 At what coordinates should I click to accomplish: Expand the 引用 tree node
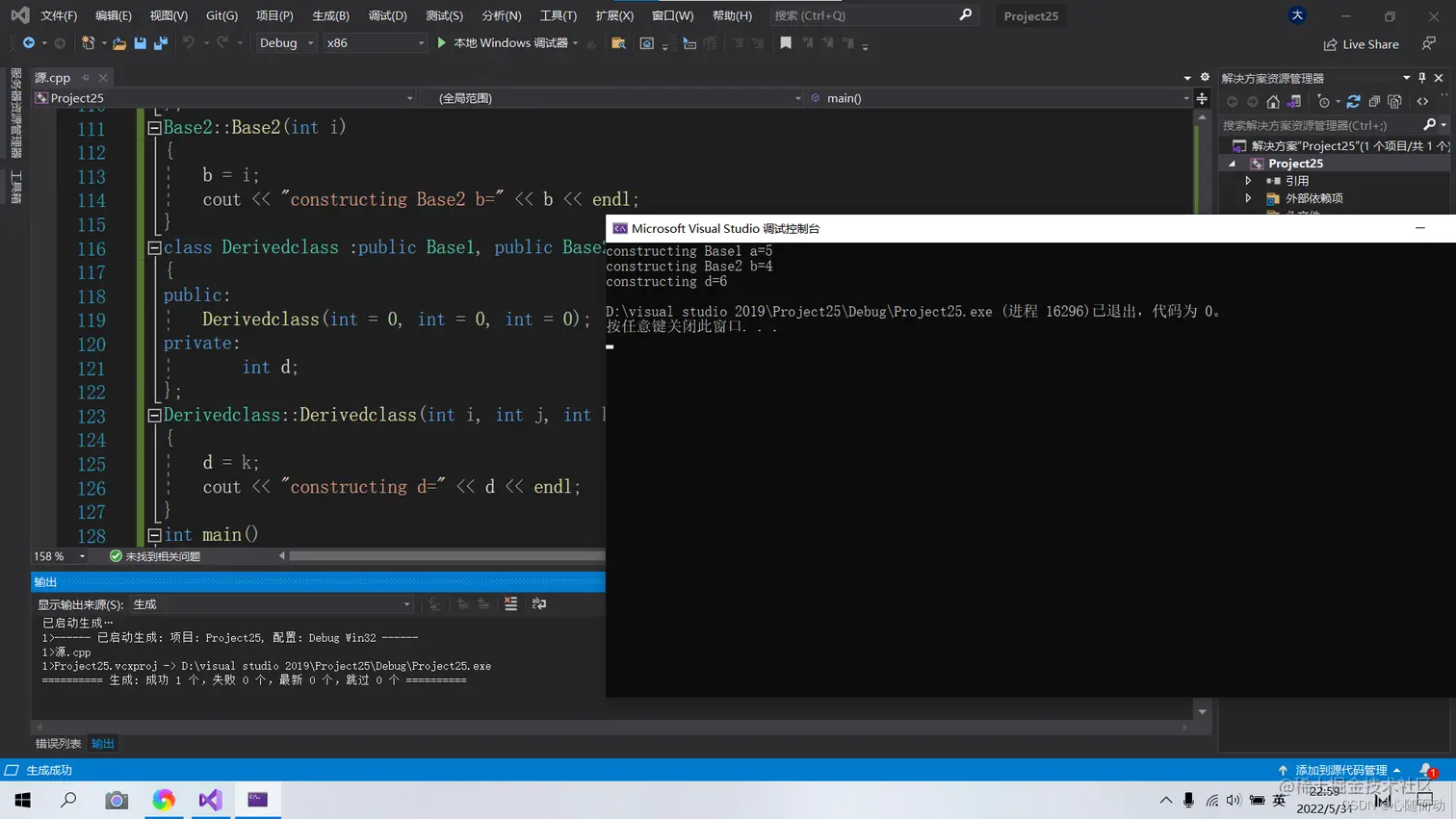click(x=1249, y=181)
